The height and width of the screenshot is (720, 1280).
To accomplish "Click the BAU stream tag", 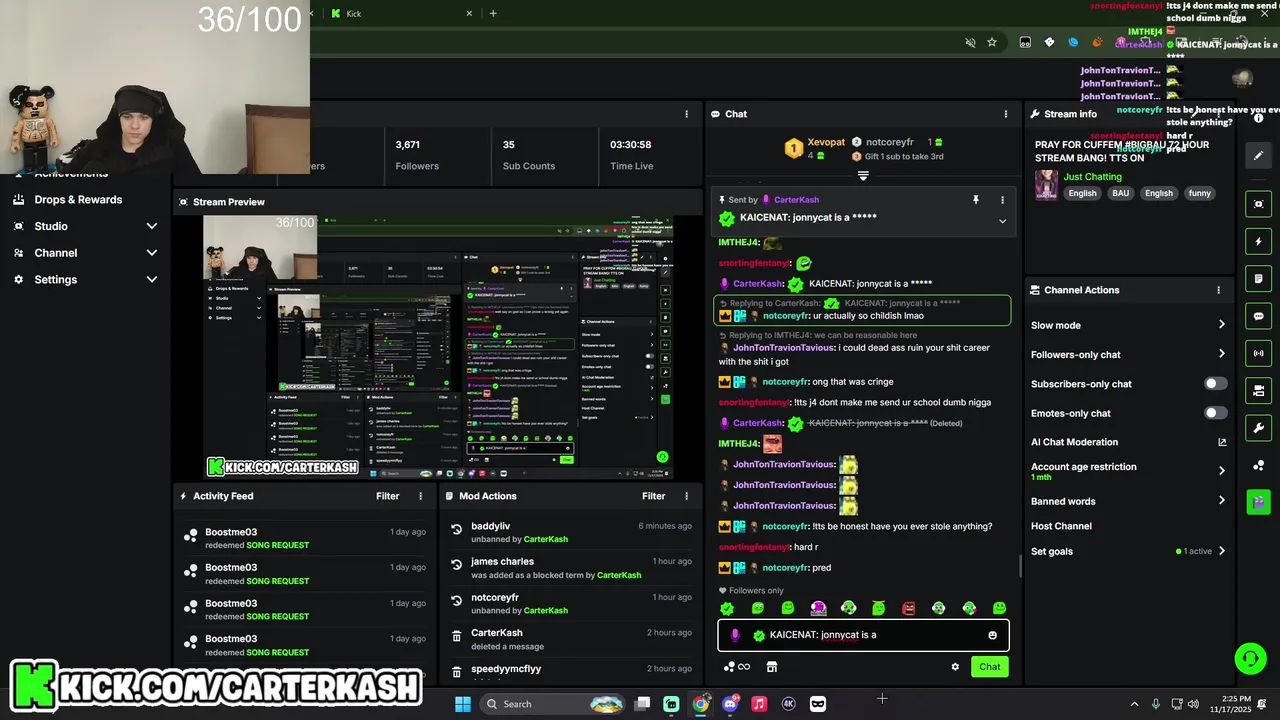I will pyautogui.click(x=1120, y=193).
